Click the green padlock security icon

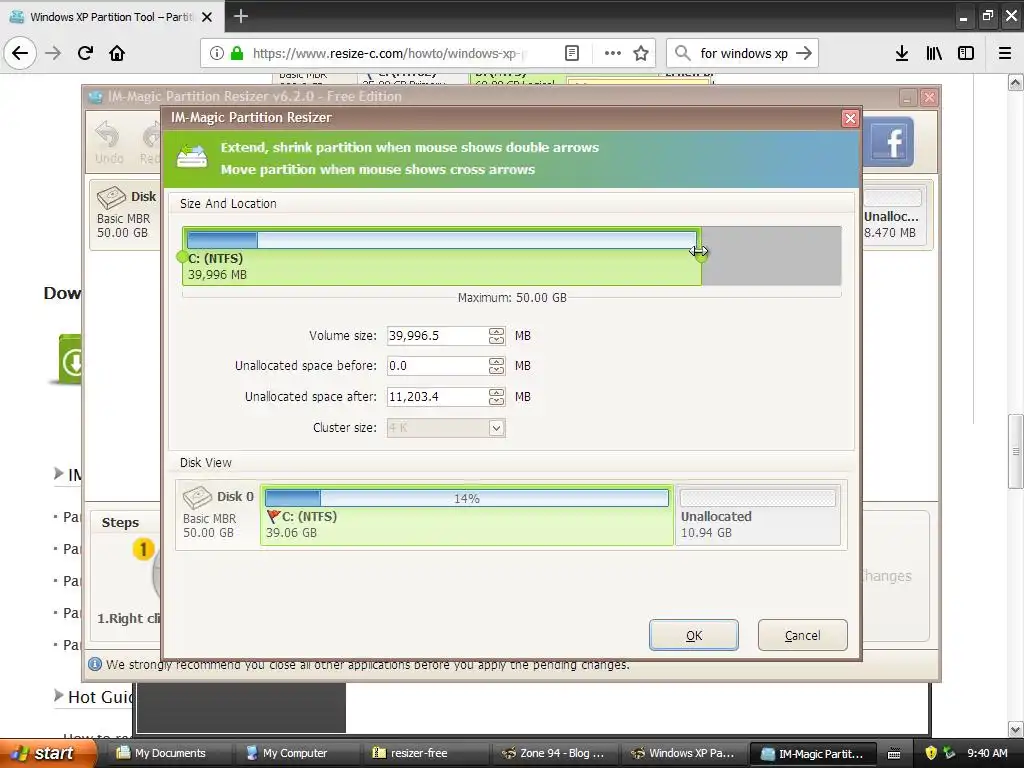(x=237, y=53)
